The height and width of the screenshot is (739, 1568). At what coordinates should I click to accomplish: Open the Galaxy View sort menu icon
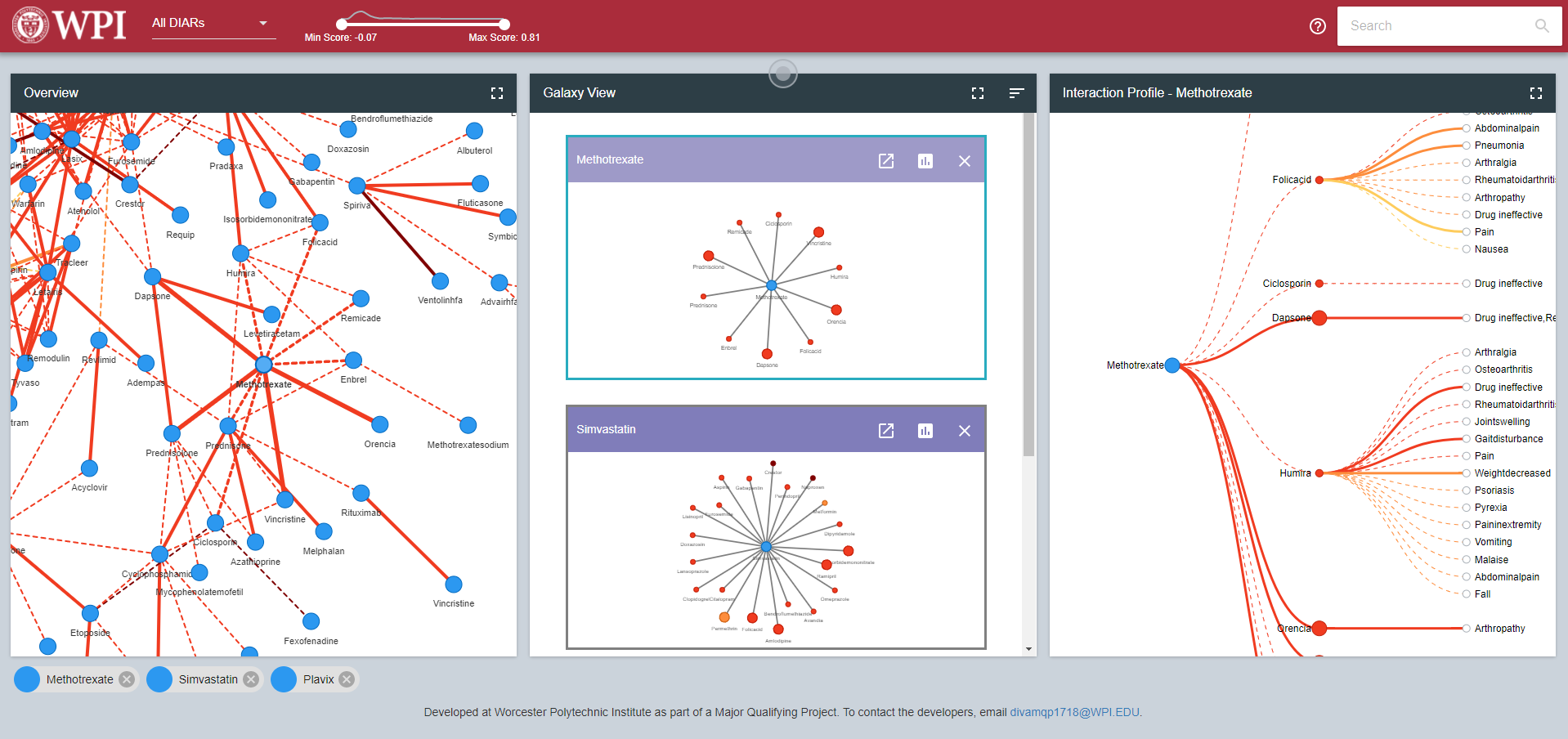point(1016,93)
